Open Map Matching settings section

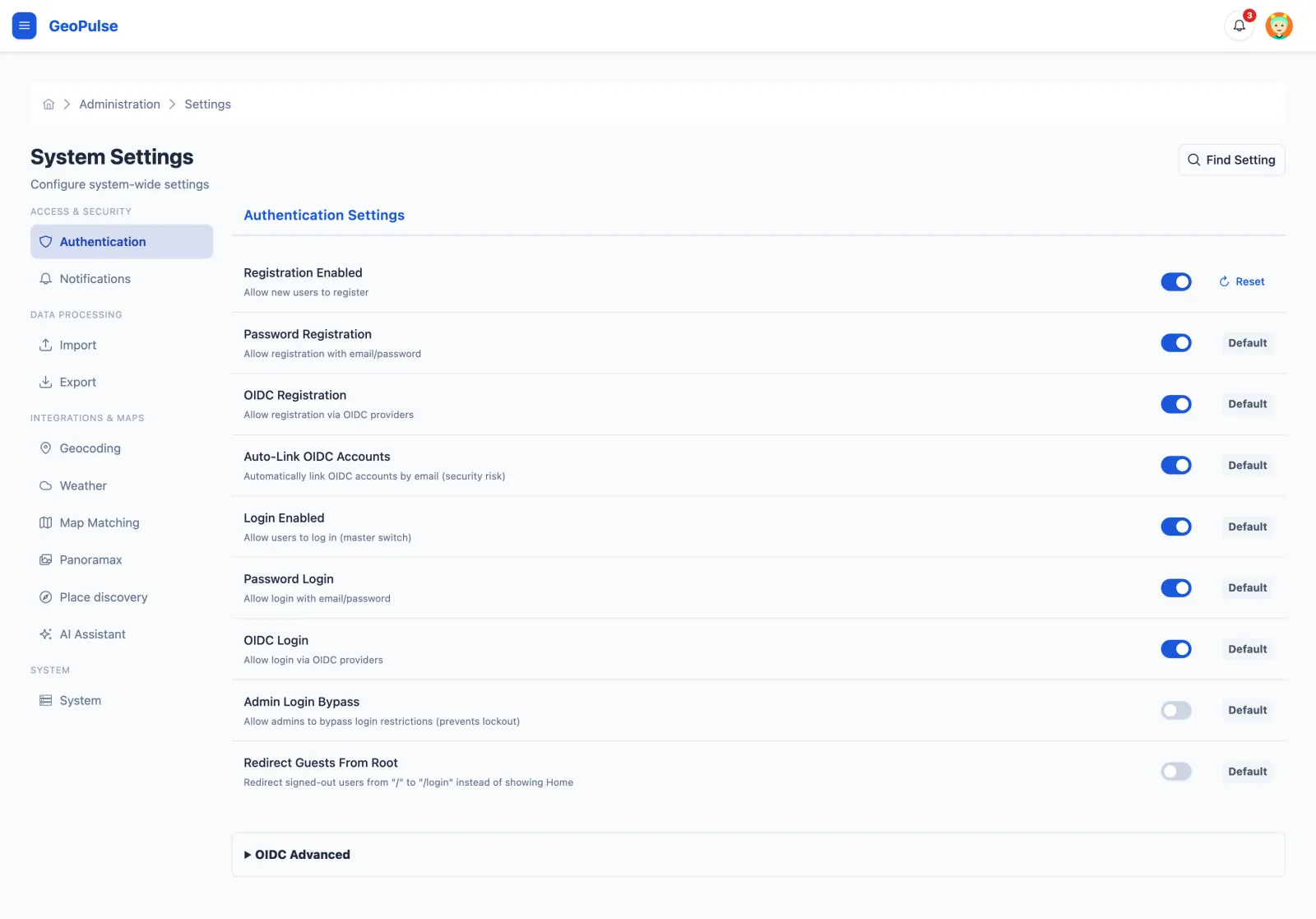122,523
